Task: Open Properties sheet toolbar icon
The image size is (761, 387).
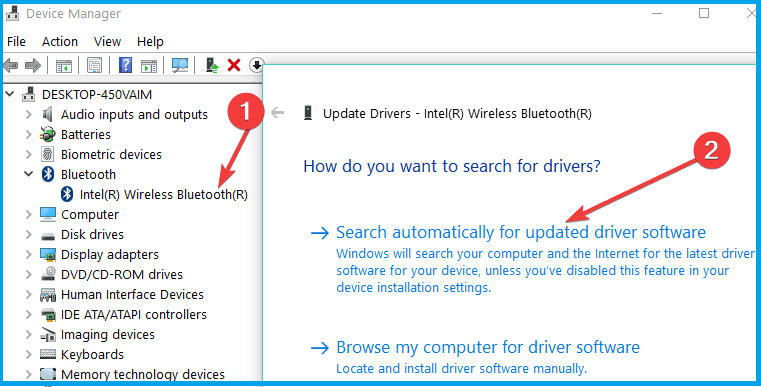Action: tap(94, 65)
